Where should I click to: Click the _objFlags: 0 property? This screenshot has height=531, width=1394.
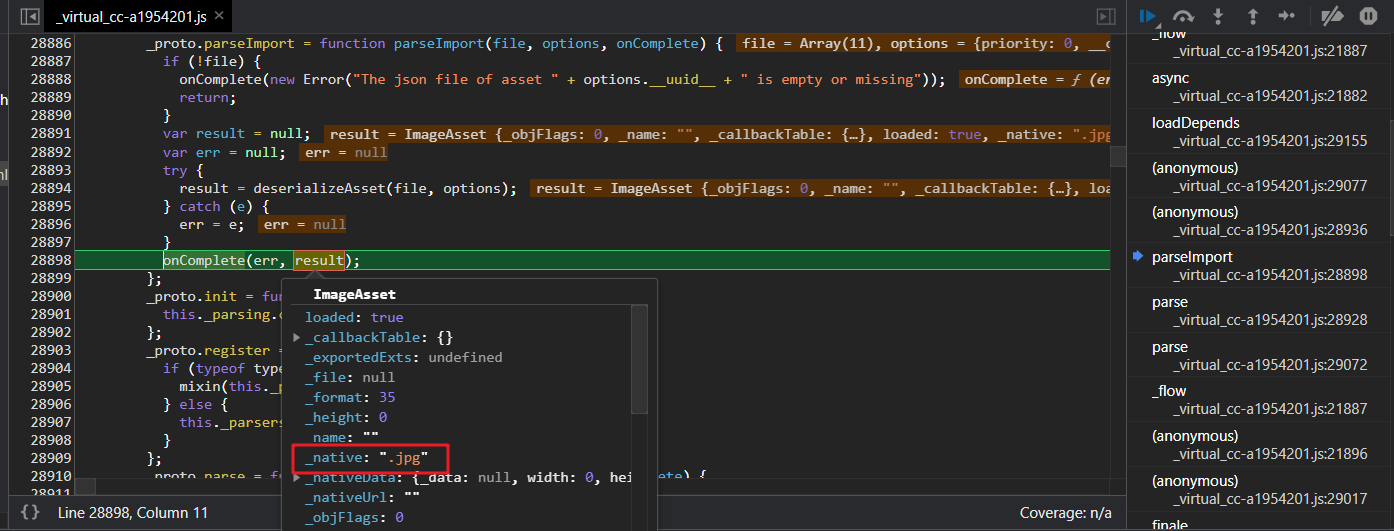click(x=354, y=517)
